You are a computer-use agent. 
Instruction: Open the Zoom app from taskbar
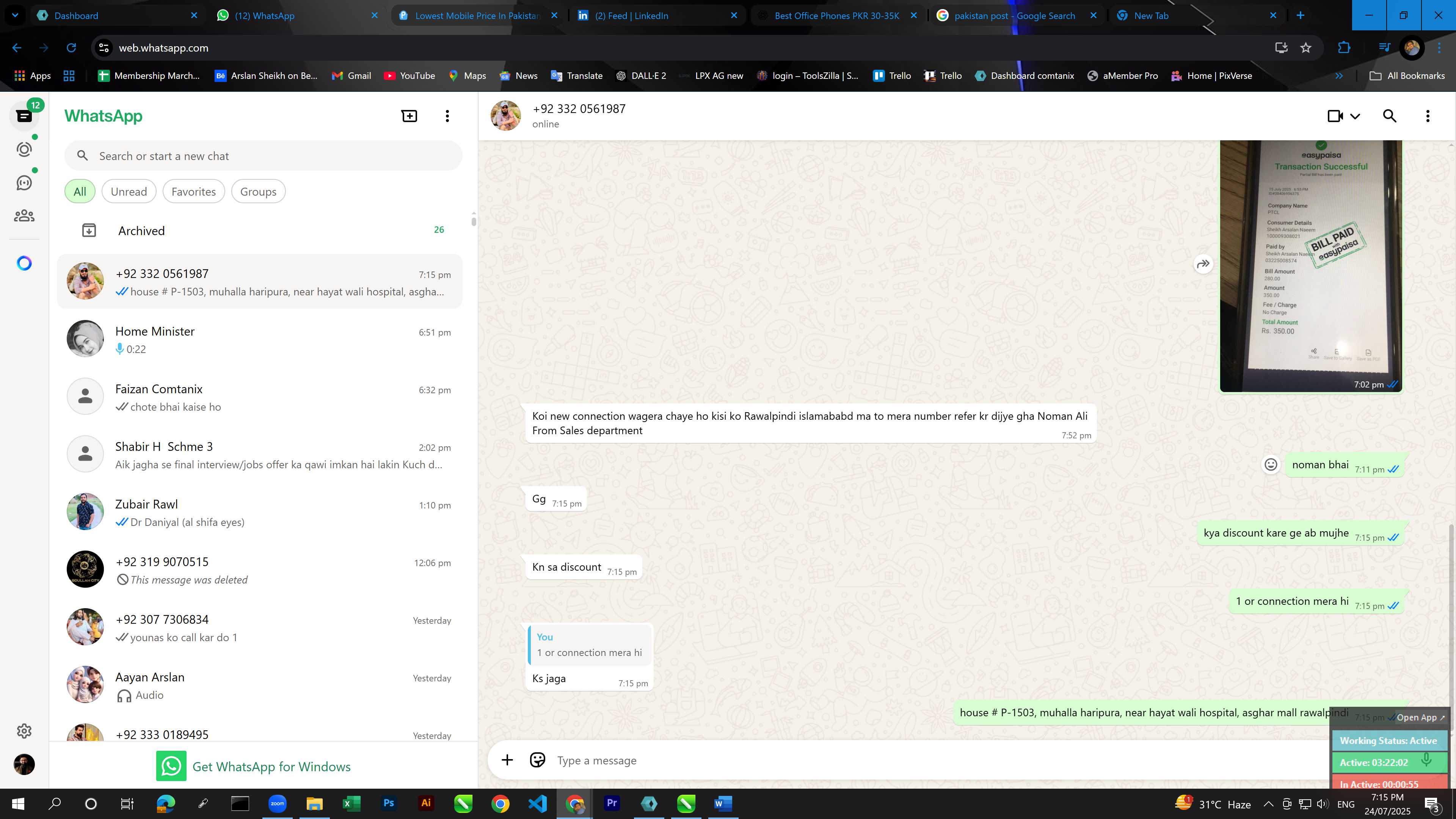277,803
